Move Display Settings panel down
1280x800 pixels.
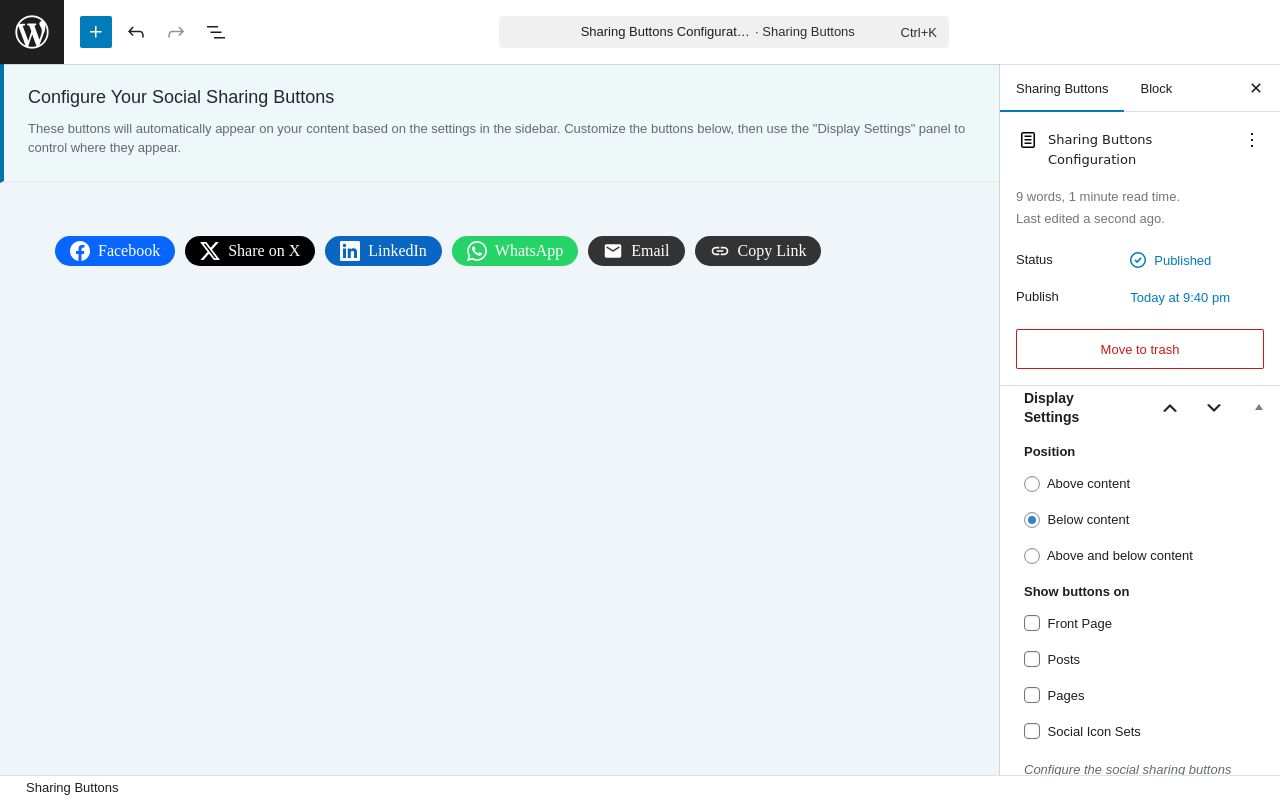coord(1214,408)
